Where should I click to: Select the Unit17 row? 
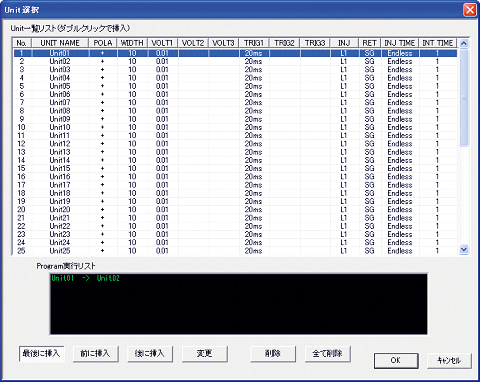click(x=235, y=185)
